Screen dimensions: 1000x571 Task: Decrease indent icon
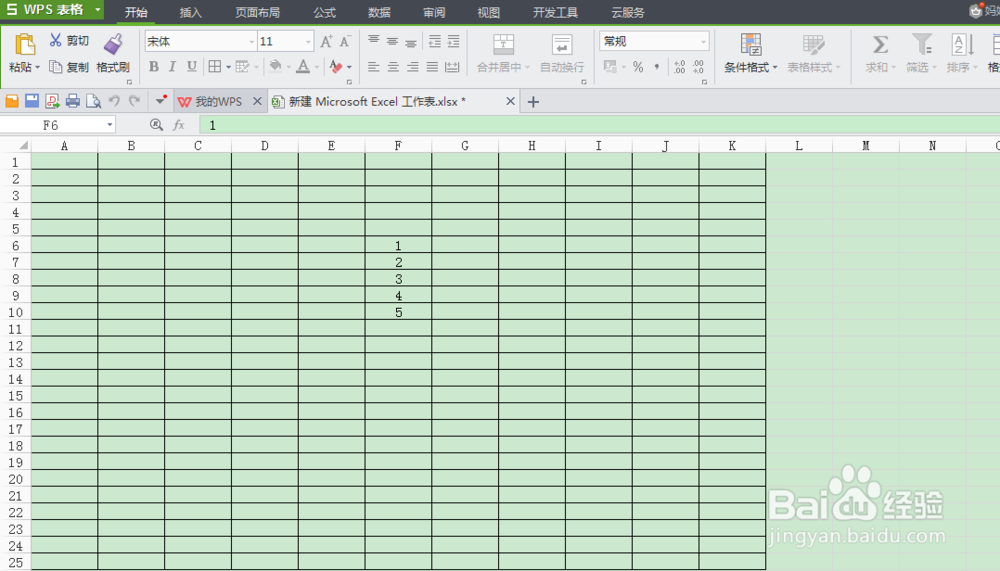(x=435, y=41)
